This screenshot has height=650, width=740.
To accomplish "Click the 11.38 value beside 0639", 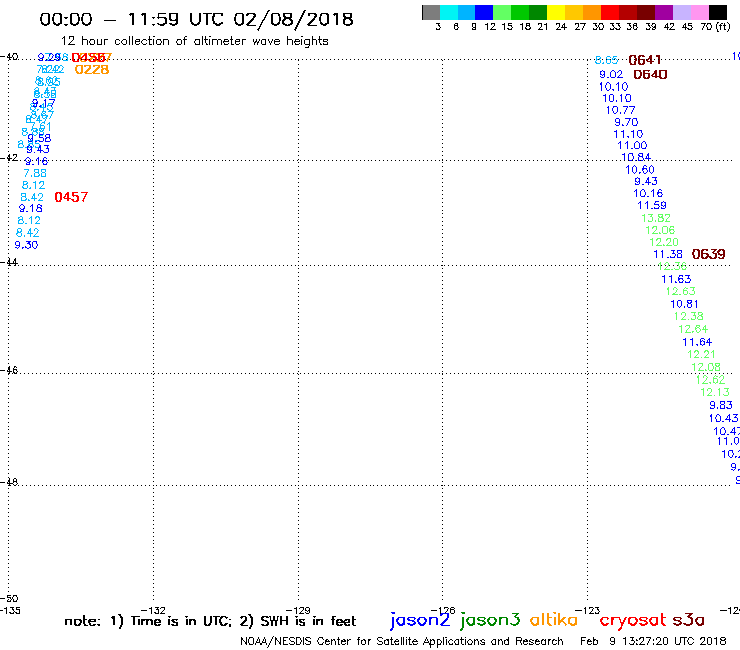I will tap(668, 254).
